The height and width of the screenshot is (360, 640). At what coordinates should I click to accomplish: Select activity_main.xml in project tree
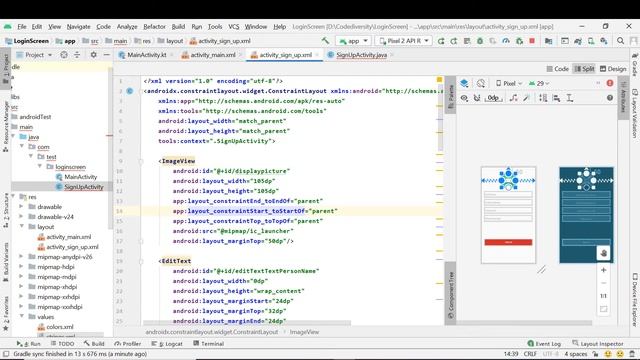[x=69, y=237]
